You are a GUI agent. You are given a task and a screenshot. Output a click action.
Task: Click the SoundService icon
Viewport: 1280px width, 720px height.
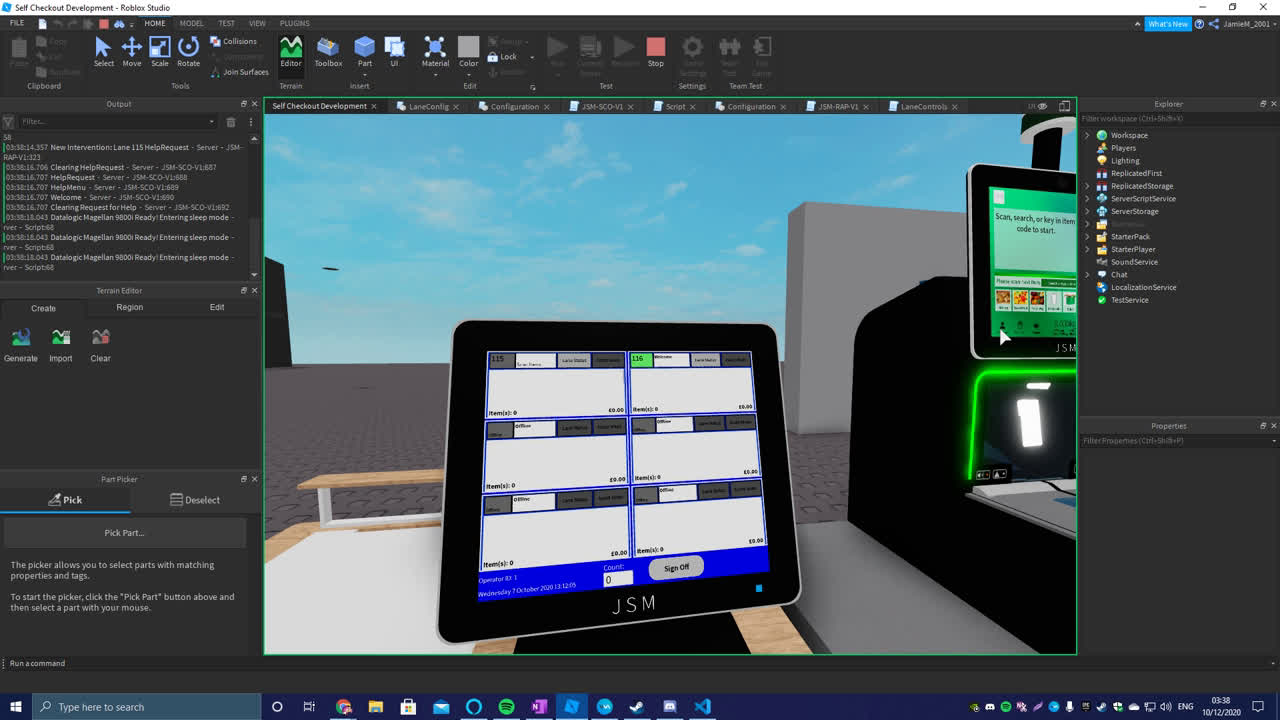(x=1102, y=262)
